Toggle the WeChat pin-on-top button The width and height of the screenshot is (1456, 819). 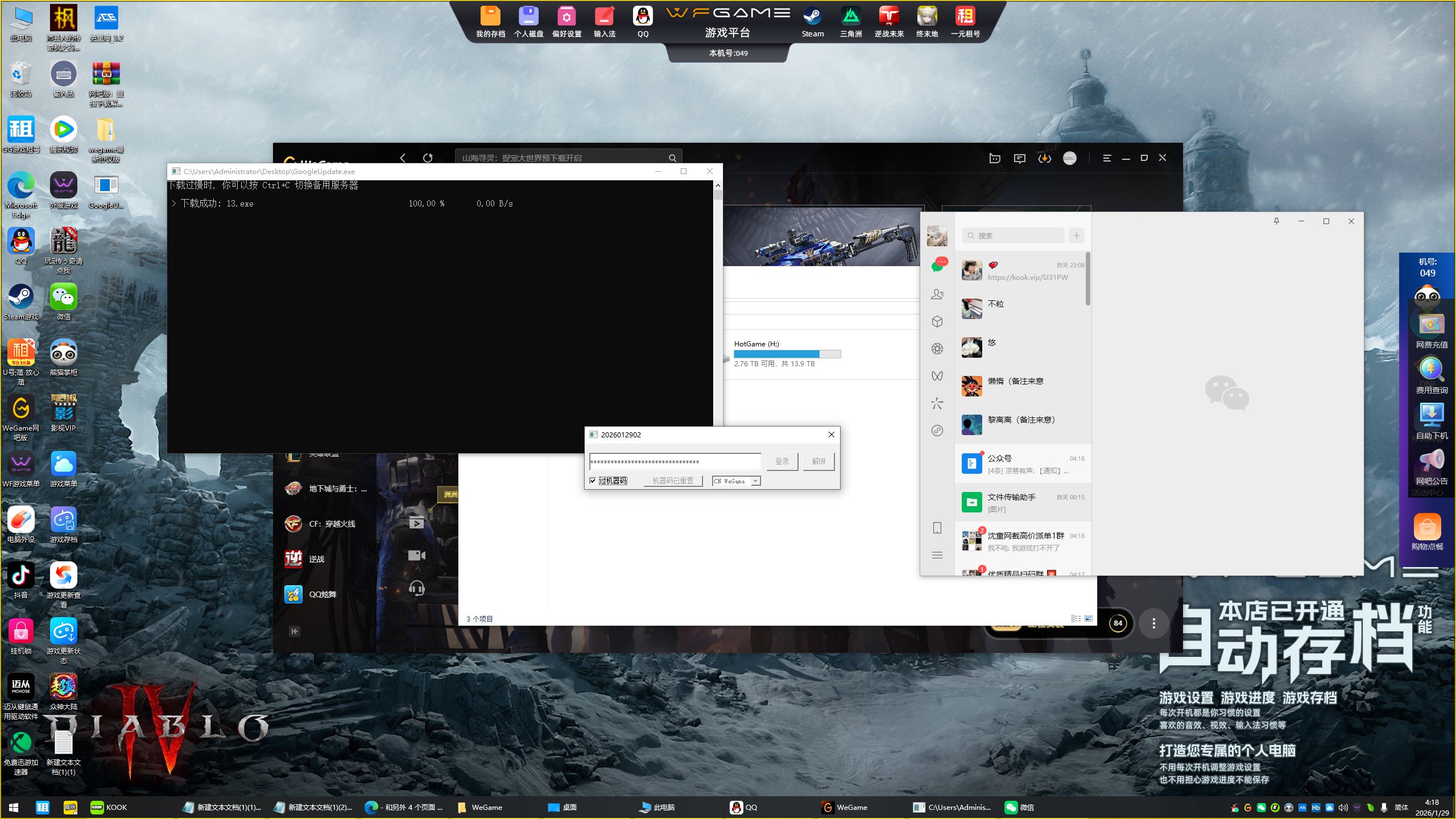1276,221
